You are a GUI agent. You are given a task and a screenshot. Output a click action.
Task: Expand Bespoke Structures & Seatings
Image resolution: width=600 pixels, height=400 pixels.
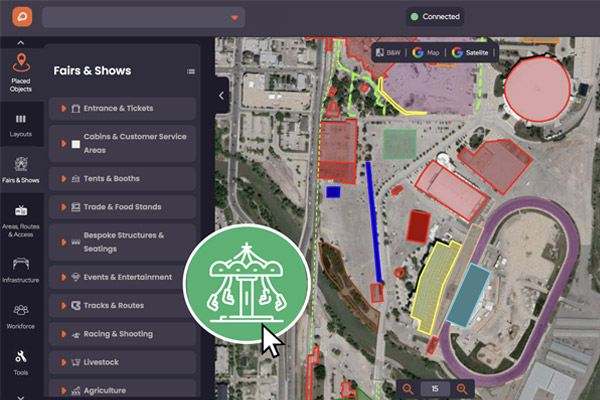[122, 242]
